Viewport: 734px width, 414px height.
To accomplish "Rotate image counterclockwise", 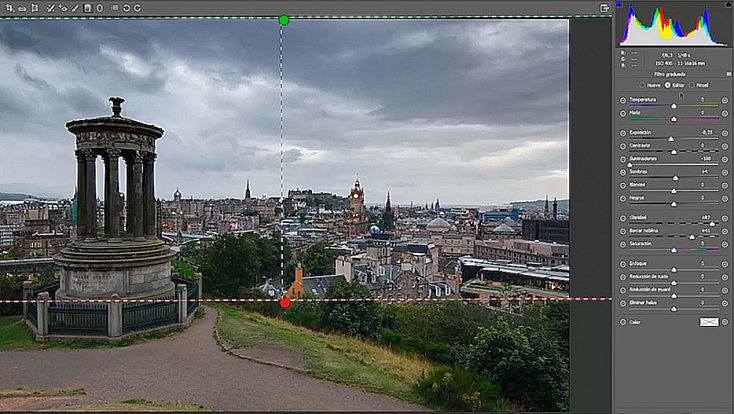I will [126, 8].
